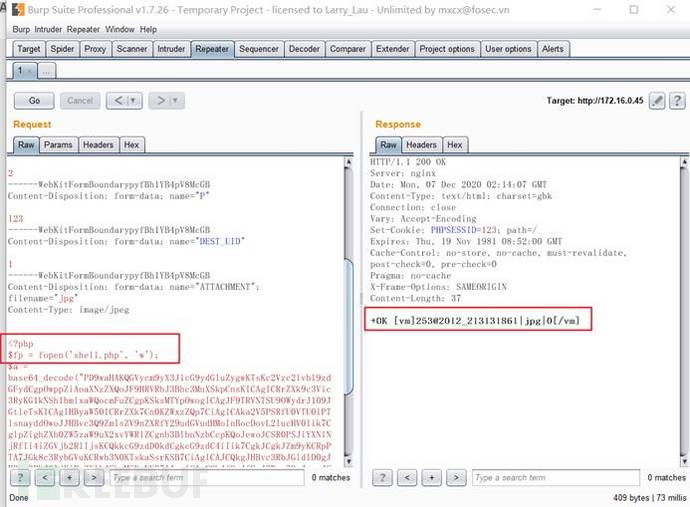Expand the forward history dropdown arrow

tap(177, 100)
